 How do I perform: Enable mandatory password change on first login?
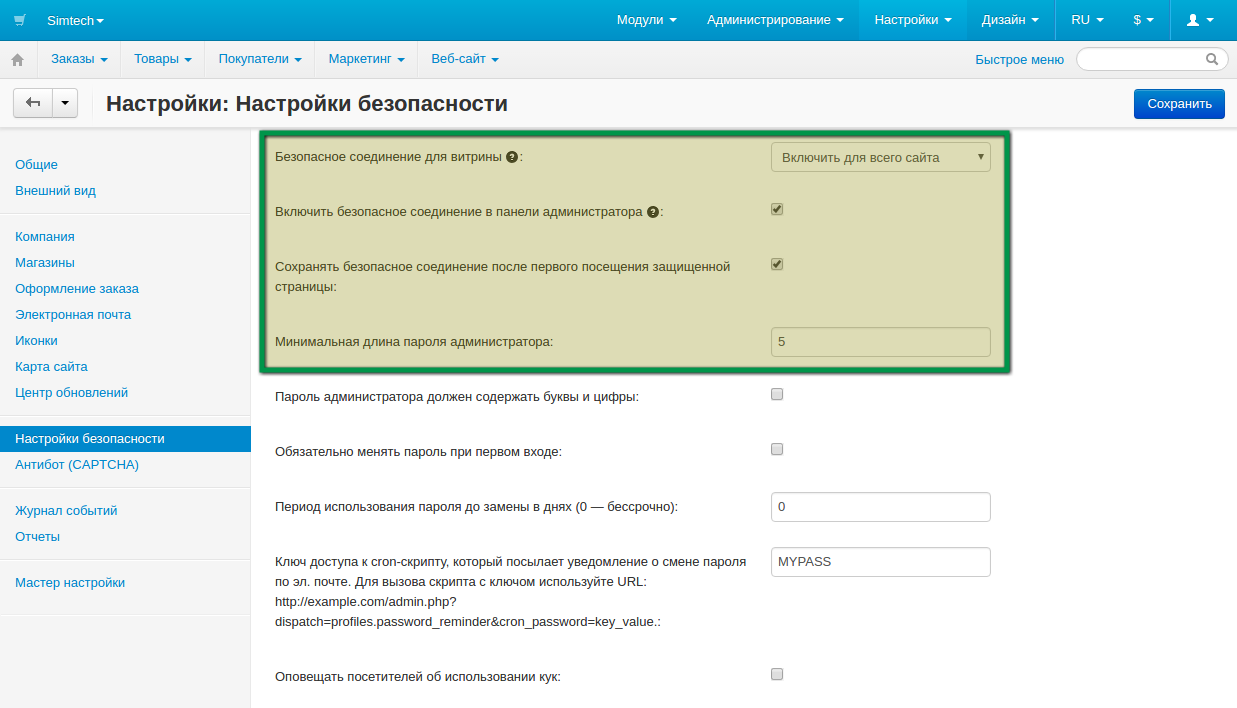tap(777, 450)
